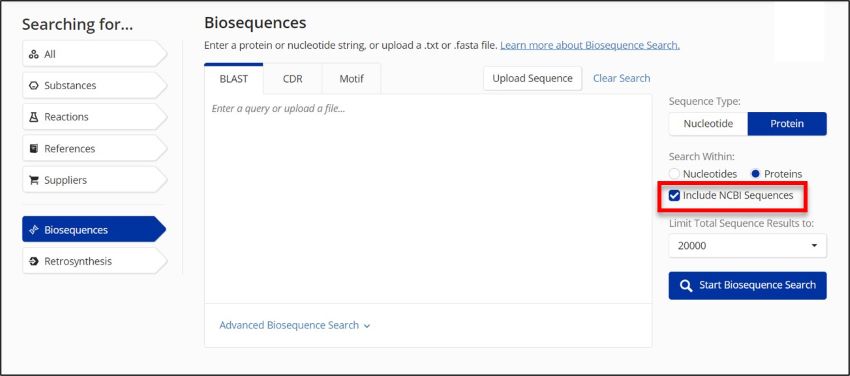
Task: Click the Substances hexagon icon
Action: pyautogui.click(x=34, y=86)
